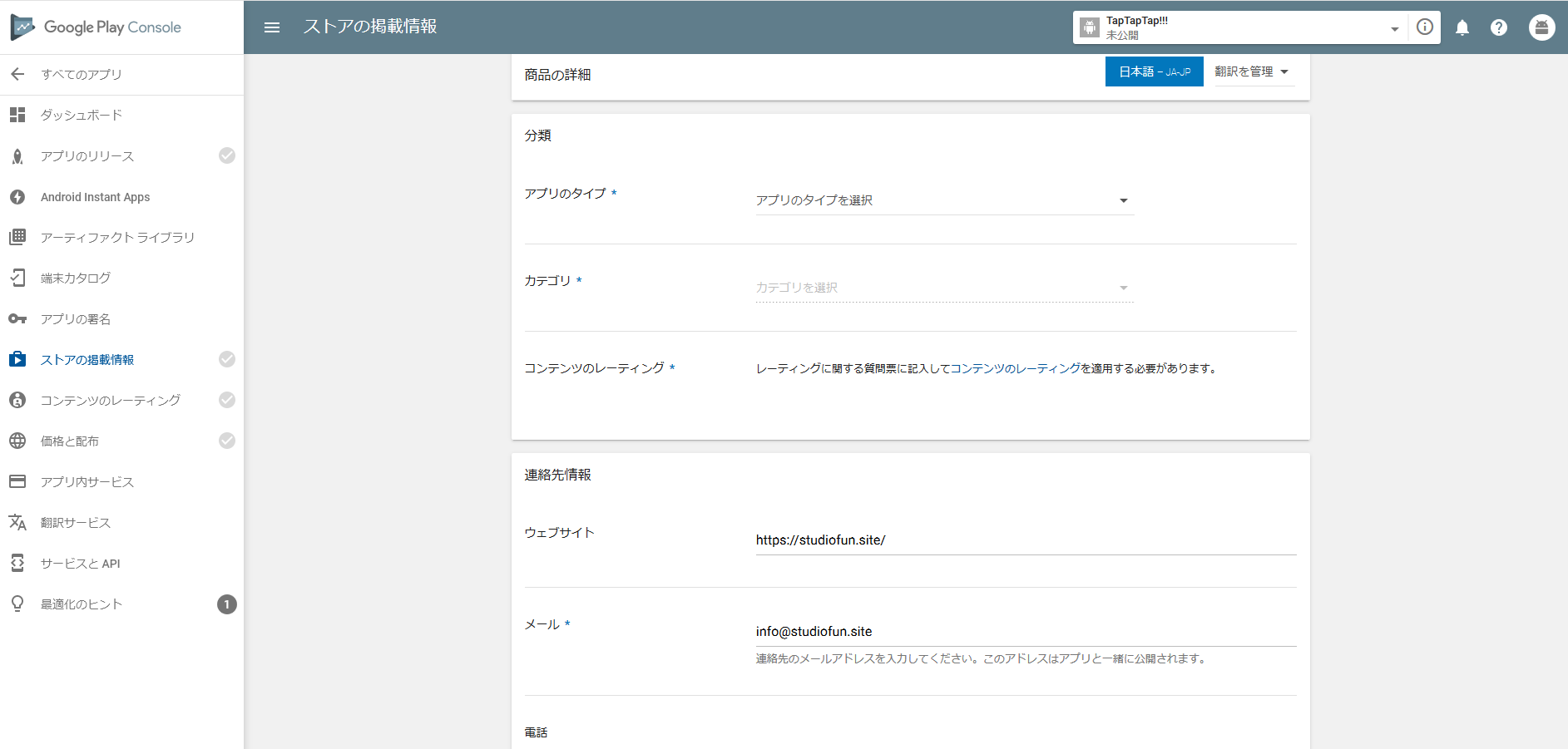The image size is (1568, 749).
Task: Click the Android app icon beside TapTapTap!!!
Action: (x=1090, y=27)
